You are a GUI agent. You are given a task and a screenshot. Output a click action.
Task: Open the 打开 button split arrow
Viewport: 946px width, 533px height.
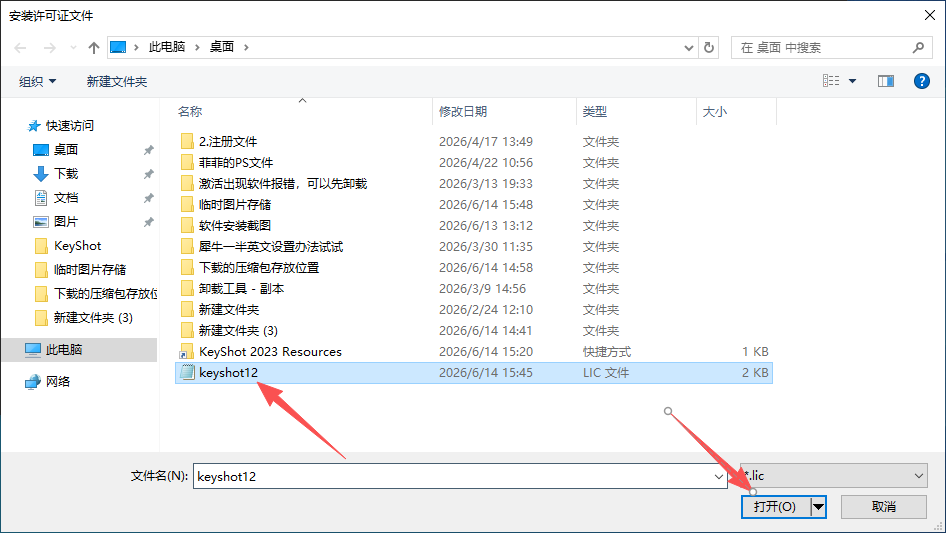(818, 507)
